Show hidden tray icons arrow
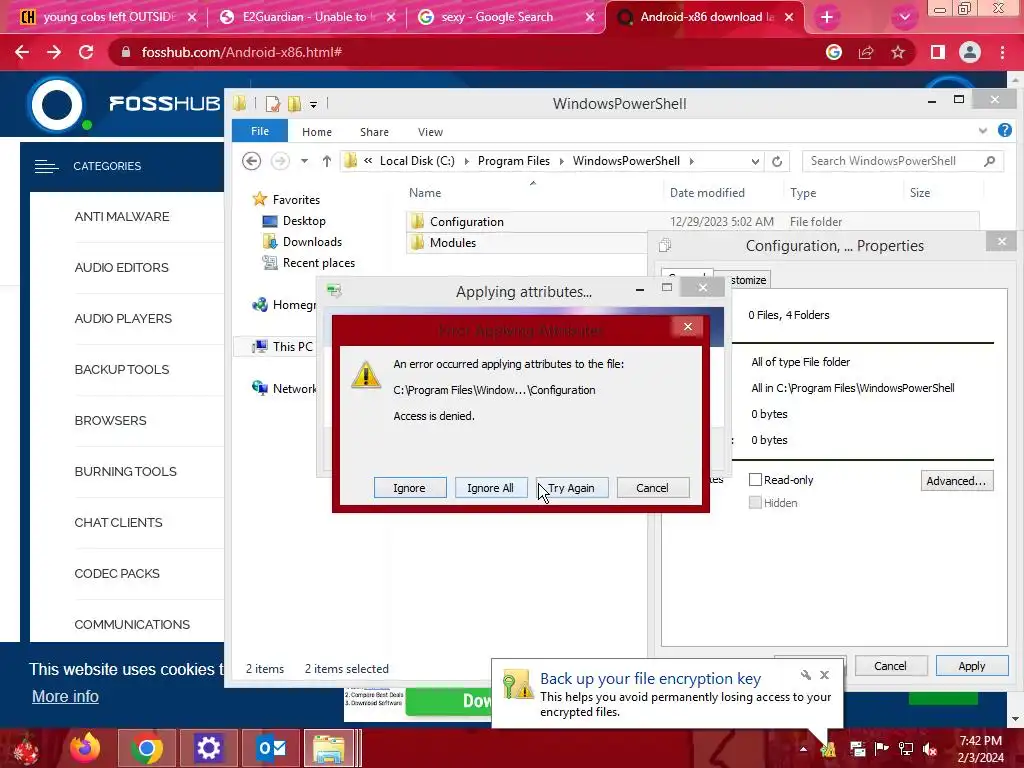Viewport: 1024px width, 768px height. click(x=803, y=749)
